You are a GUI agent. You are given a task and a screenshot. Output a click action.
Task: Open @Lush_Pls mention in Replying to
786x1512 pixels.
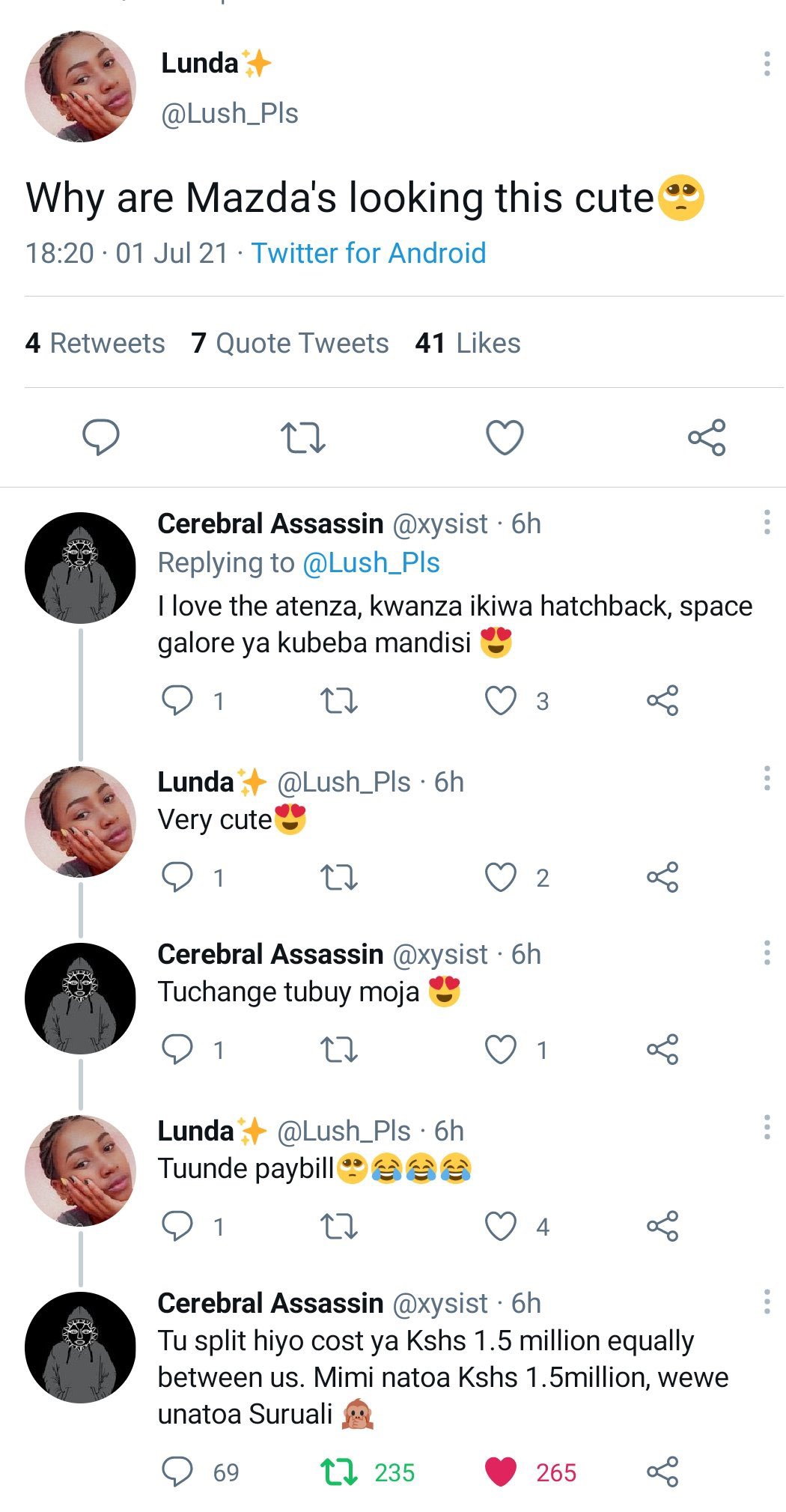[x=371, y=562]
